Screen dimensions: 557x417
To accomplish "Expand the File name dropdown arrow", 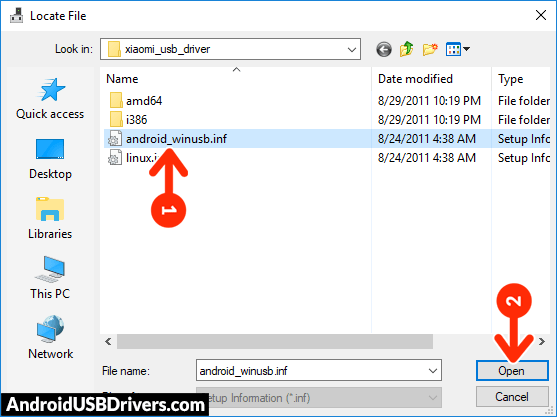I will (433, 371).
